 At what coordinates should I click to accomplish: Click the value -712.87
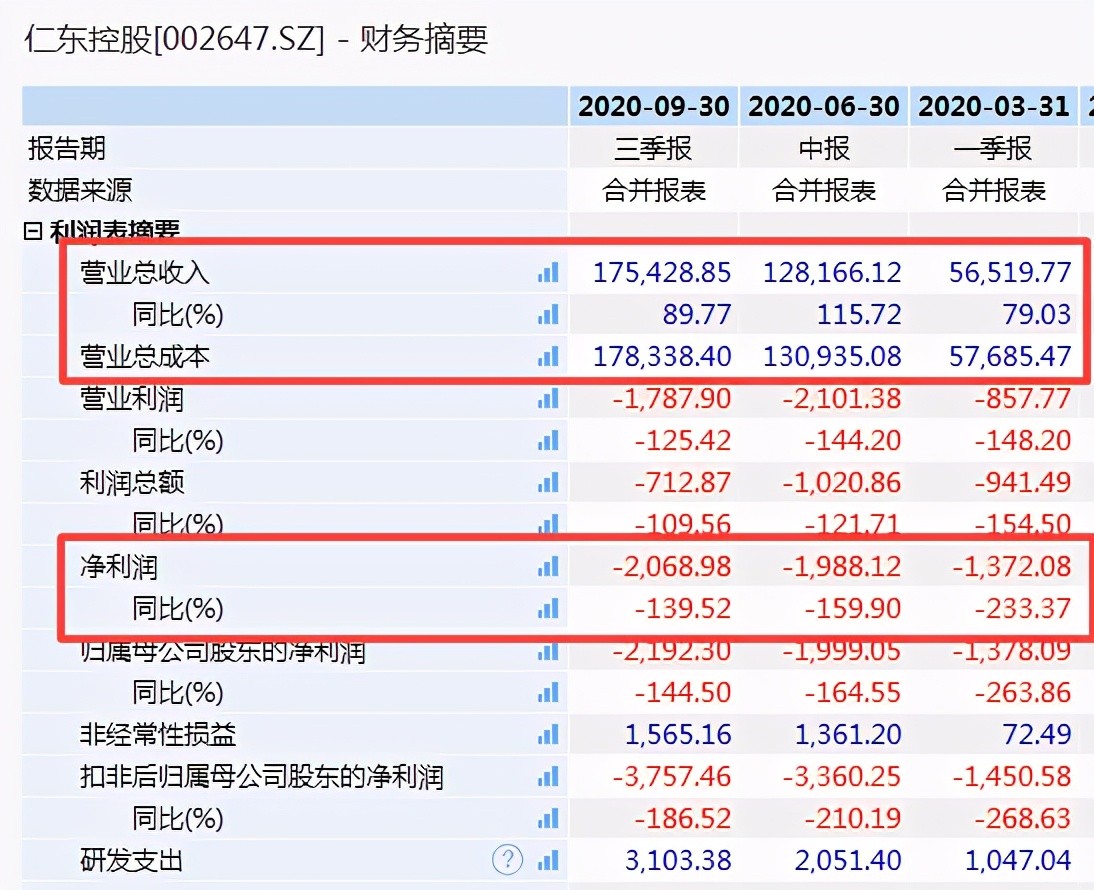point(683,482)
